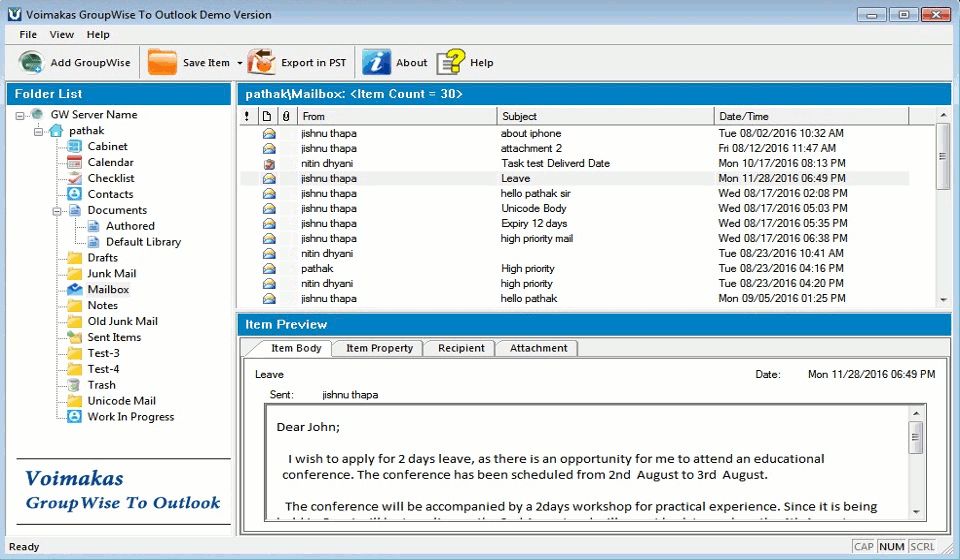
Task: Click the Sent Items folder icon
Action: pyautogui.click(x=75, y=337)
